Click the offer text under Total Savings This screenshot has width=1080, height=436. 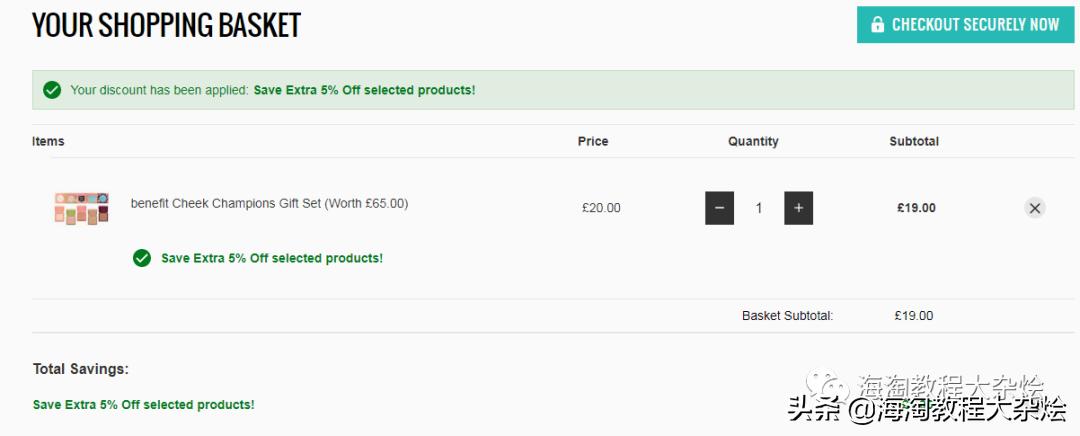[x=144, y=405]
